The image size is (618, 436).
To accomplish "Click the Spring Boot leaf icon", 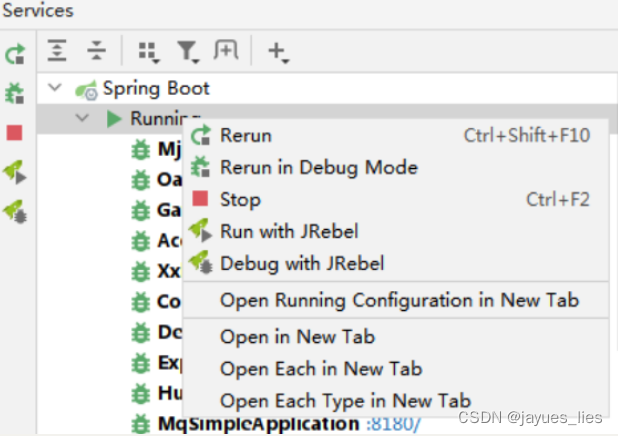I will 86,89.
